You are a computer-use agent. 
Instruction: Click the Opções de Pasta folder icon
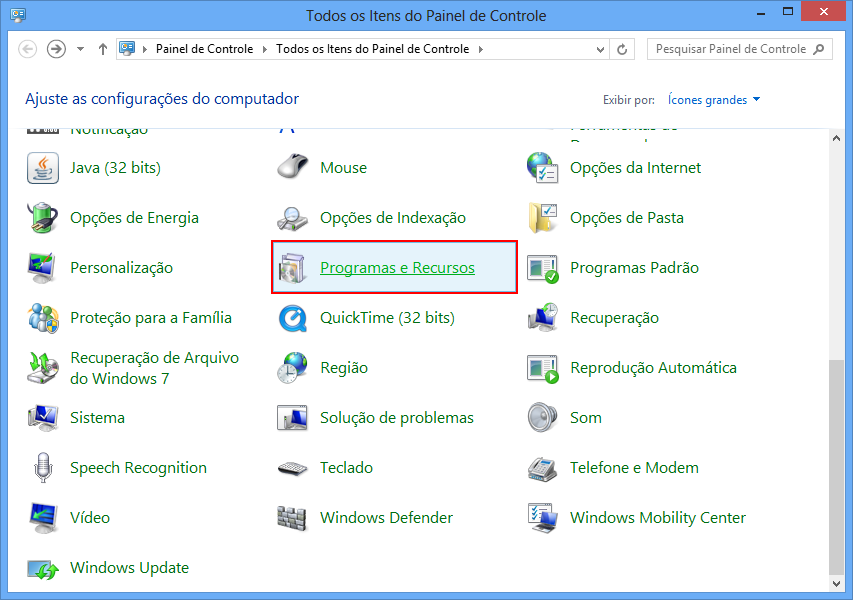coord(542,218)
